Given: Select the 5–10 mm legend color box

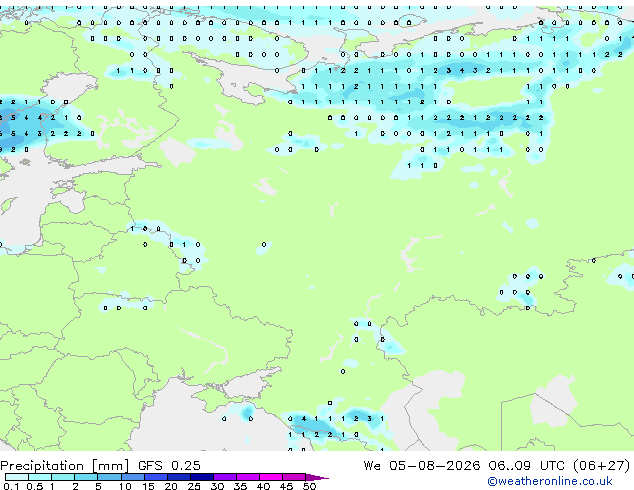Looking at the screenshot, I should click(x=110, y=477).
